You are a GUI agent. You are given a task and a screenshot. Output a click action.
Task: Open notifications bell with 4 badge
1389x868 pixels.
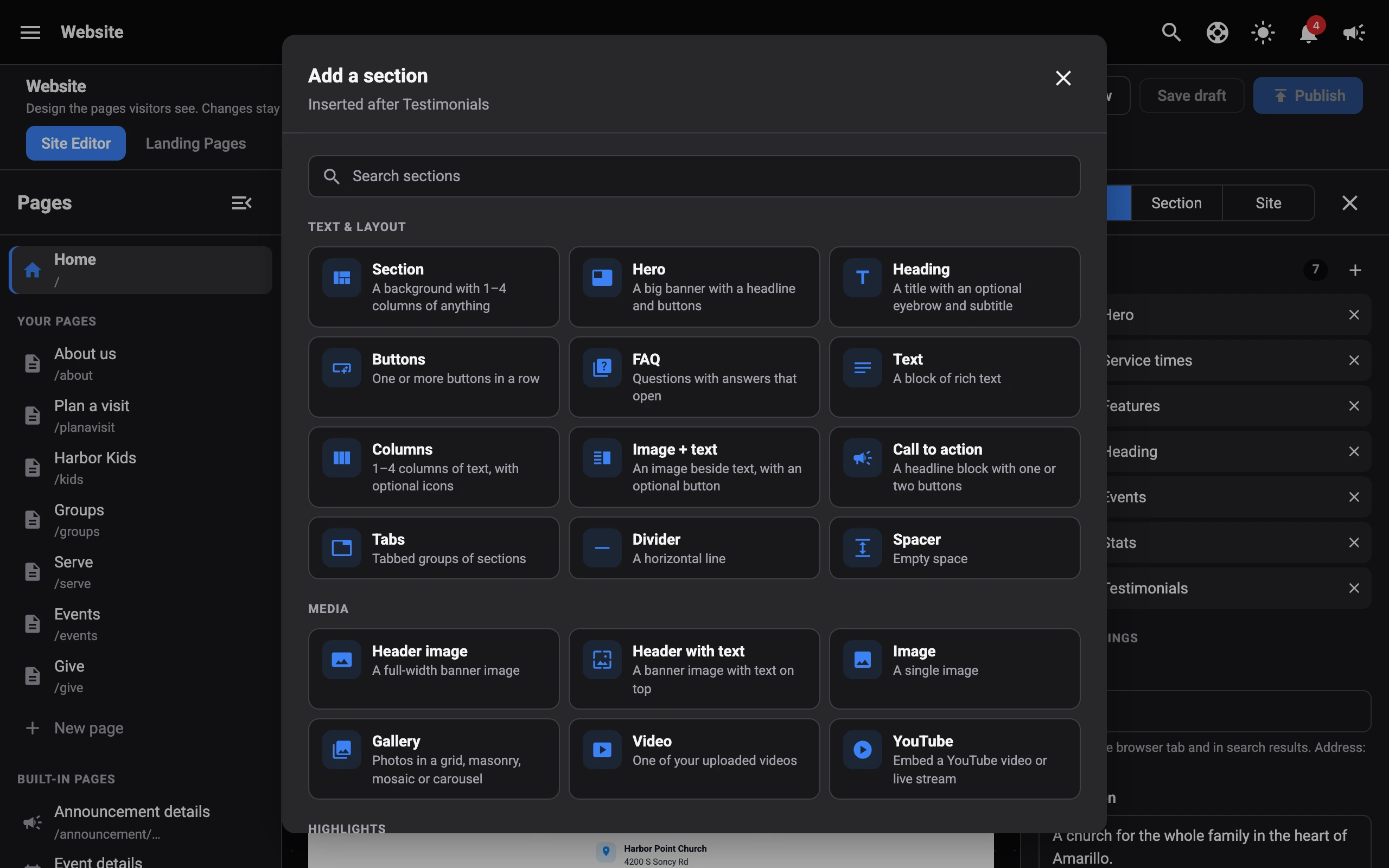[1308, 32]
